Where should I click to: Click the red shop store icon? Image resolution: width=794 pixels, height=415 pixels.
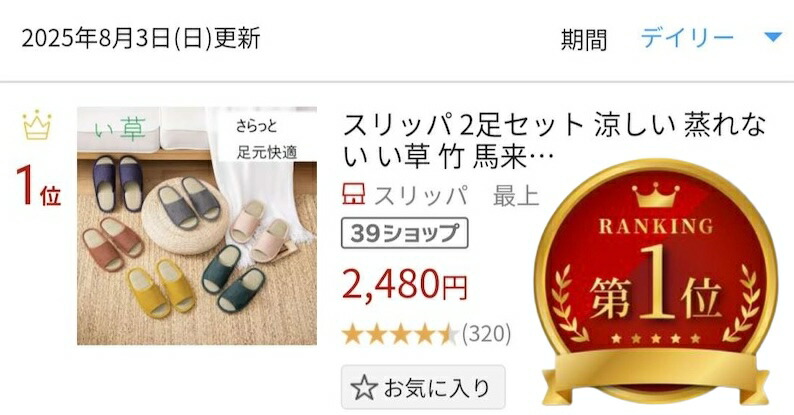[353, 195]
